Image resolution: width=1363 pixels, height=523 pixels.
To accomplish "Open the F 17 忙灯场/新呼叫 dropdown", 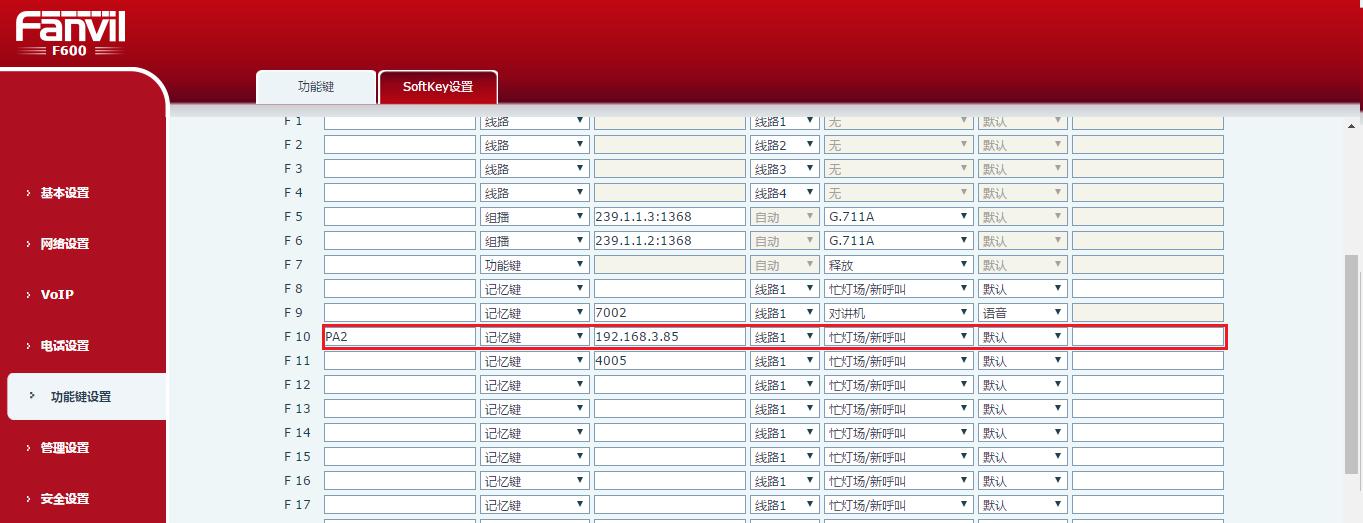I will pos(898,505).
